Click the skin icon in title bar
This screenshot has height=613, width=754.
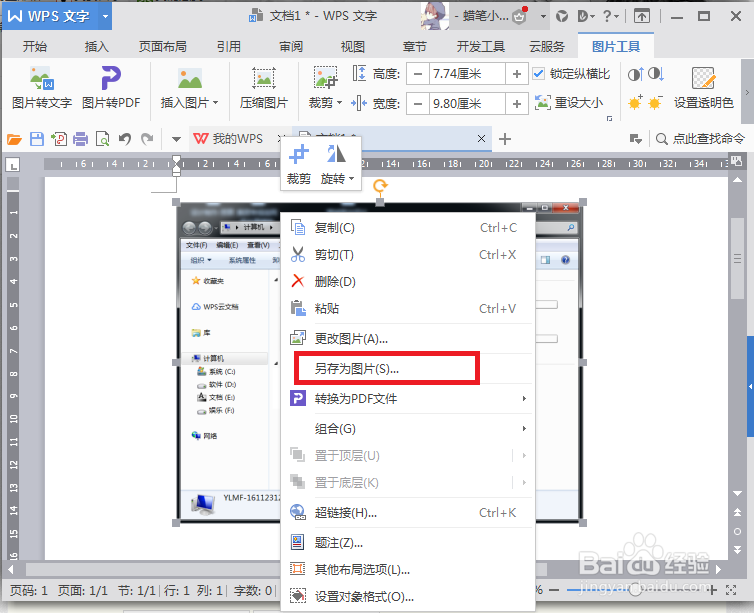click(x=562, y=16)
